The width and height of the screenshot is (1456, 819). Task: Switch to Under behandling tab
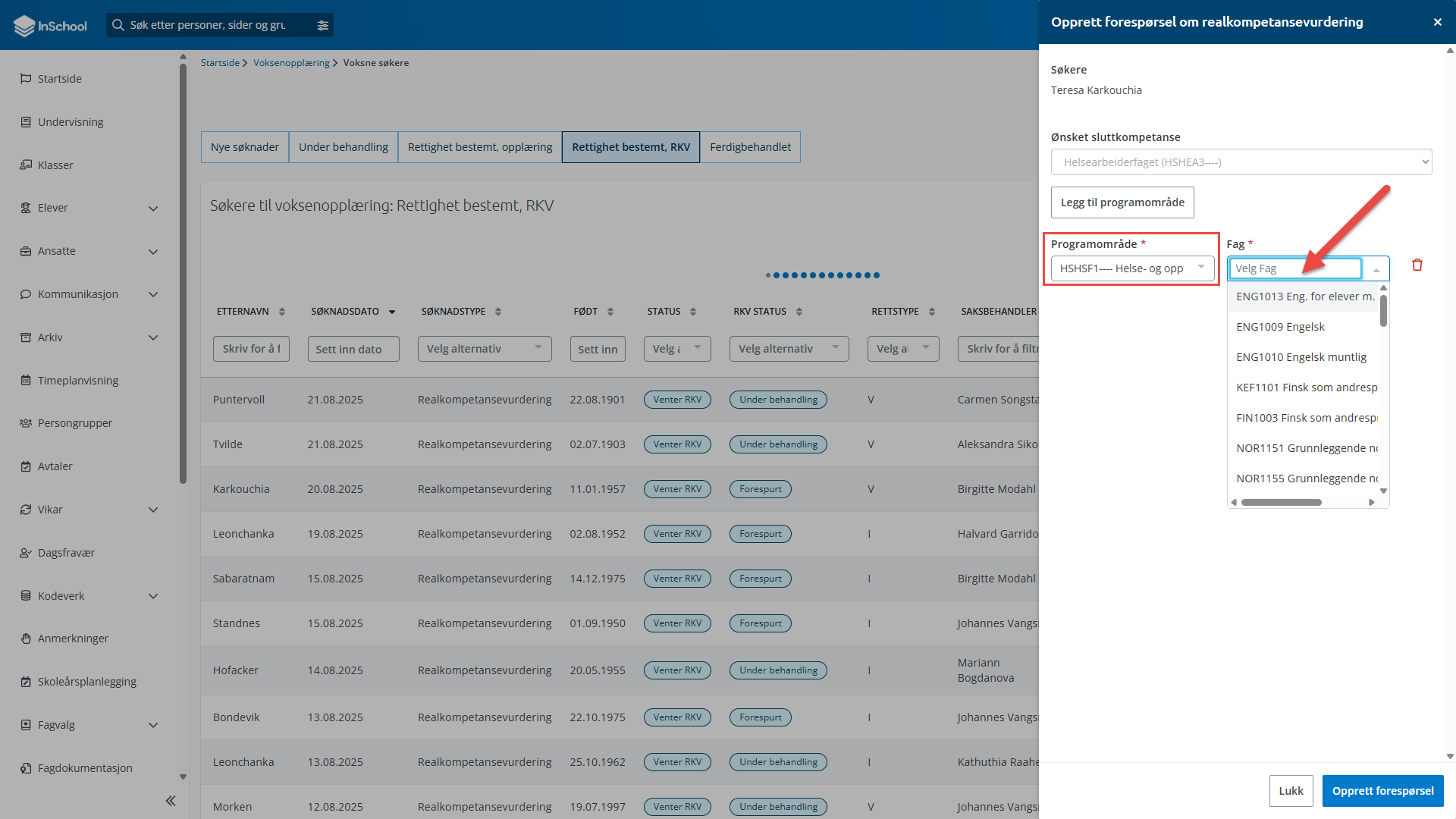344,147
